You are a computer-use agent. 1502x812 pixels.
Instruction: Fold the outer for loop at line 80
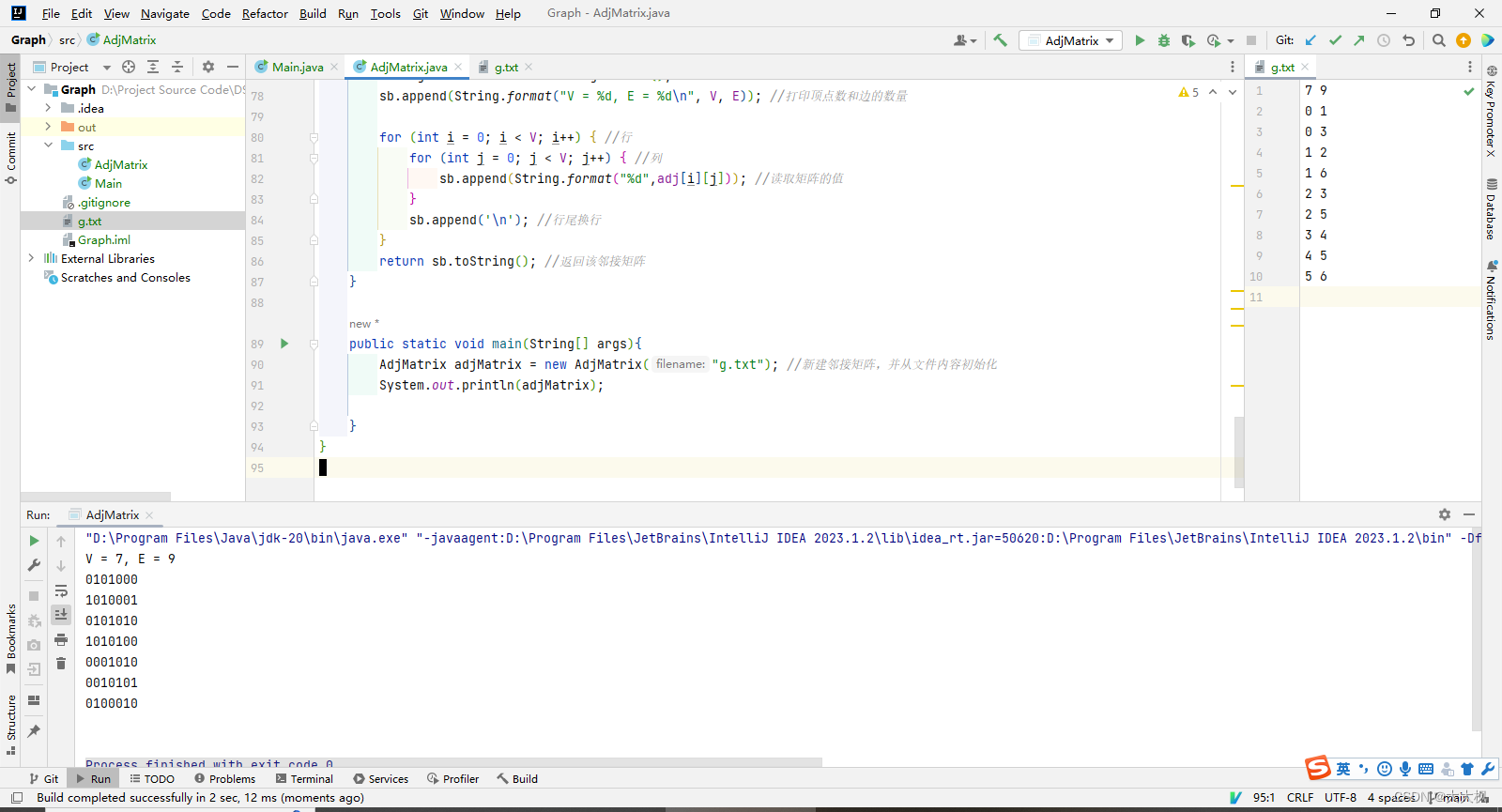(314, 137)
